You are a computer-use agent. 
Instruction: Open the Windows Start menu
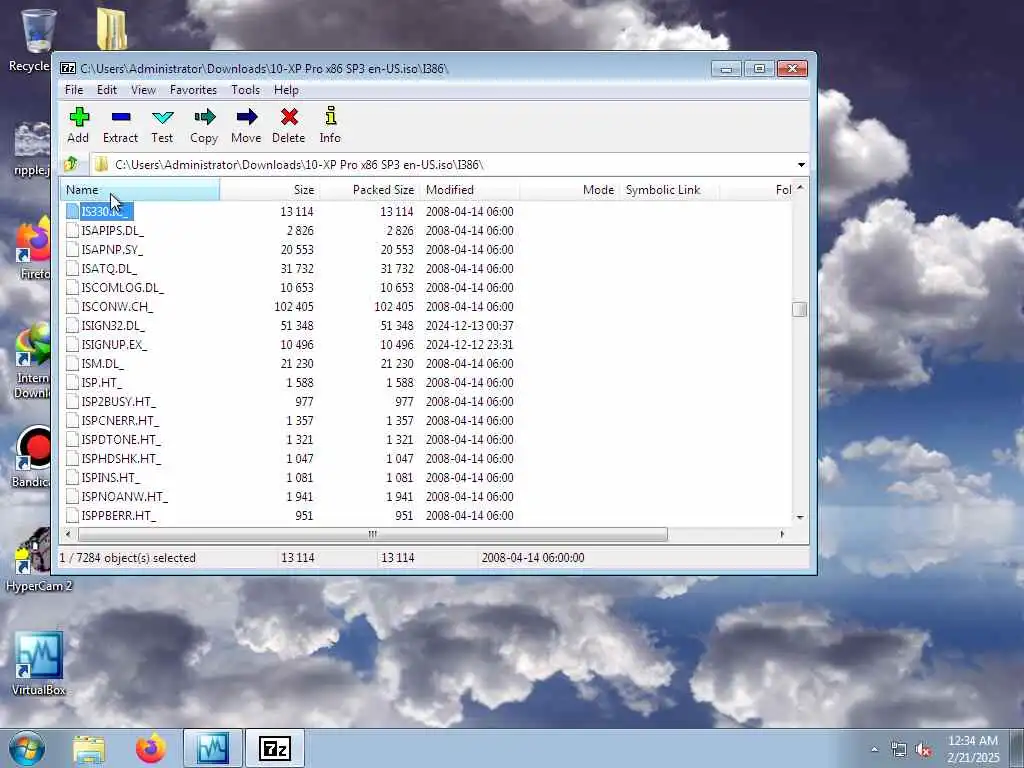click(x=27, y=748)
